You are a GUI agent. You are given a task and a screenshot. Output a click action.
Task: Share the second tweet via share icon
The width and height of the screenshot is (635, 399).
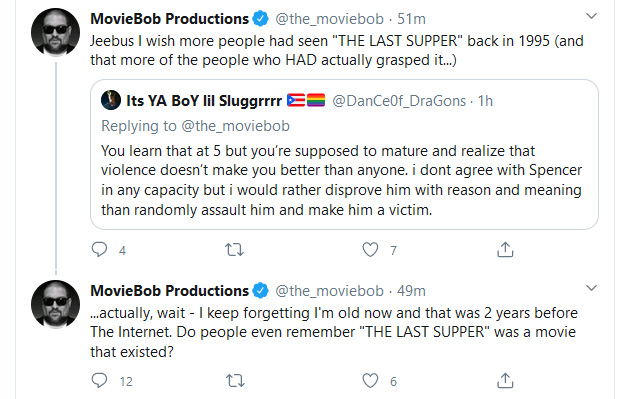(505, 381)
